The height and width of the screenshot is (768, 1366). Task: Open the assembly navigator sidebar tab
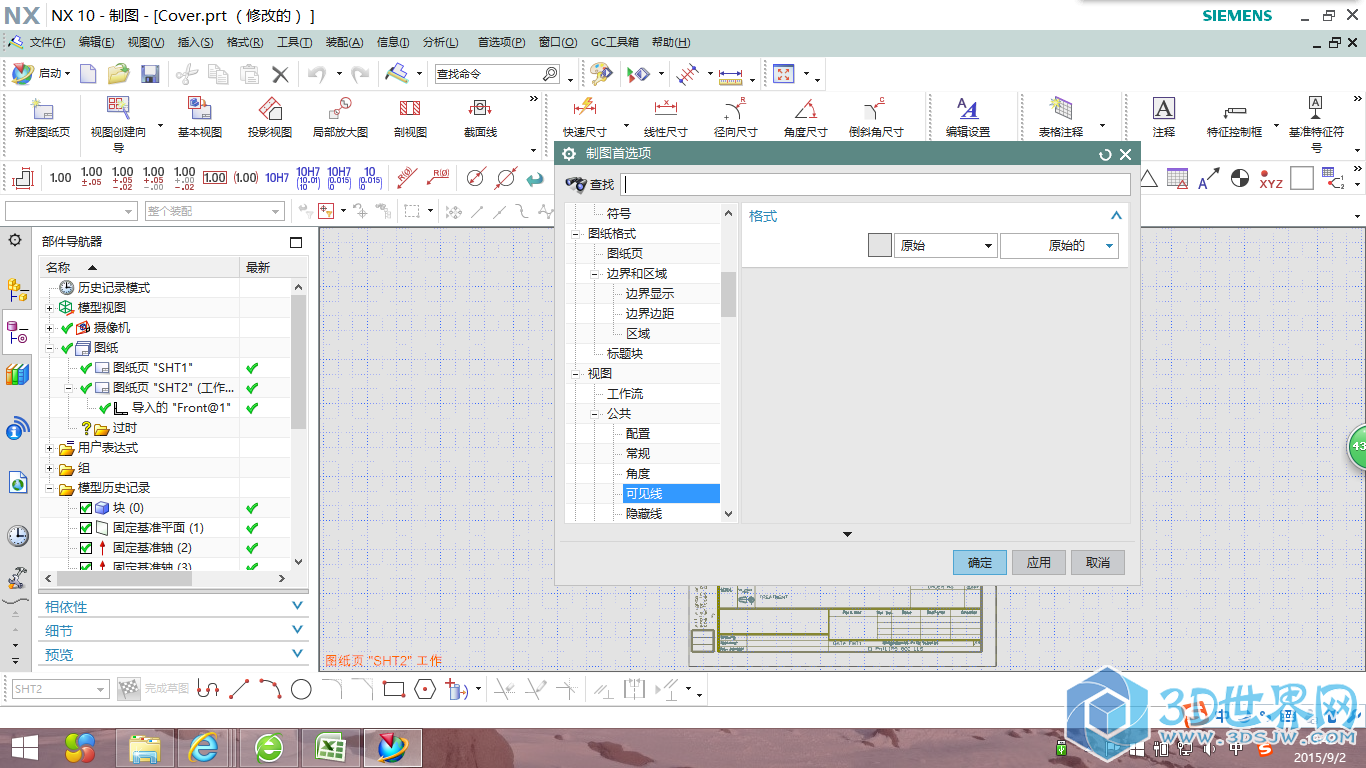(x=17, y=291)
